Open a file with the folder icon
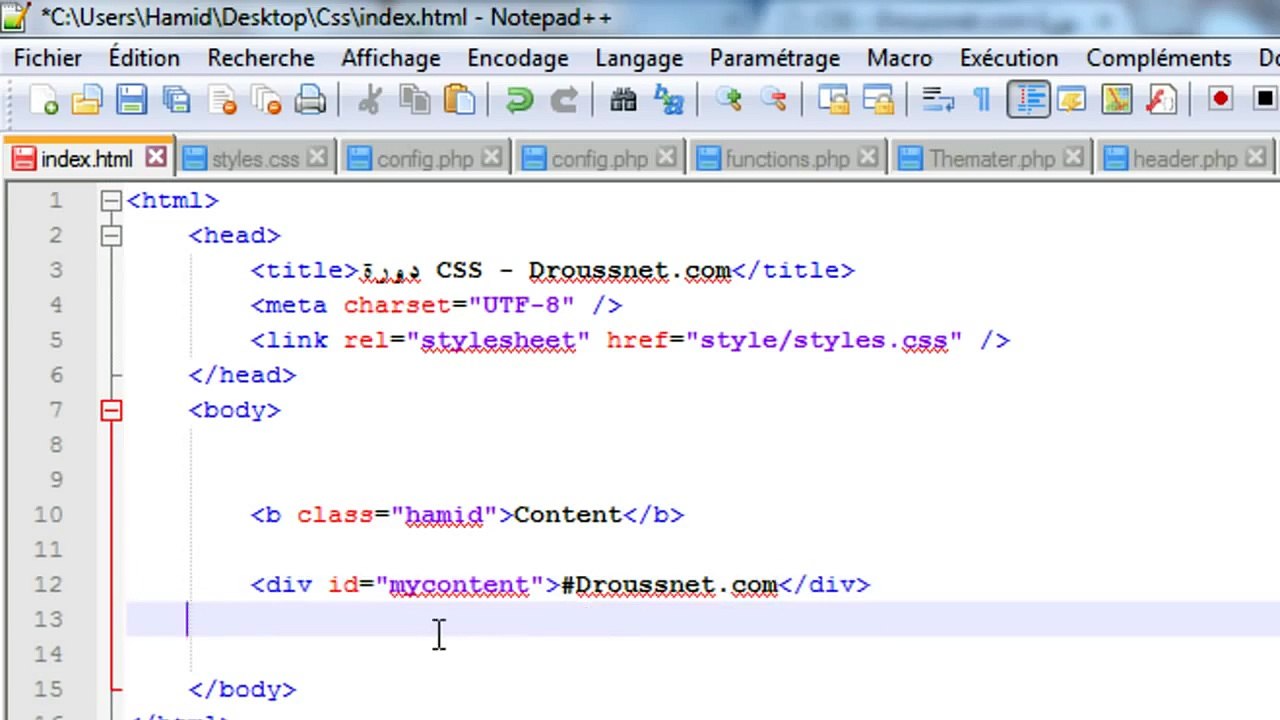This screenshot has height=720, width=1280. tap(87, 100)
